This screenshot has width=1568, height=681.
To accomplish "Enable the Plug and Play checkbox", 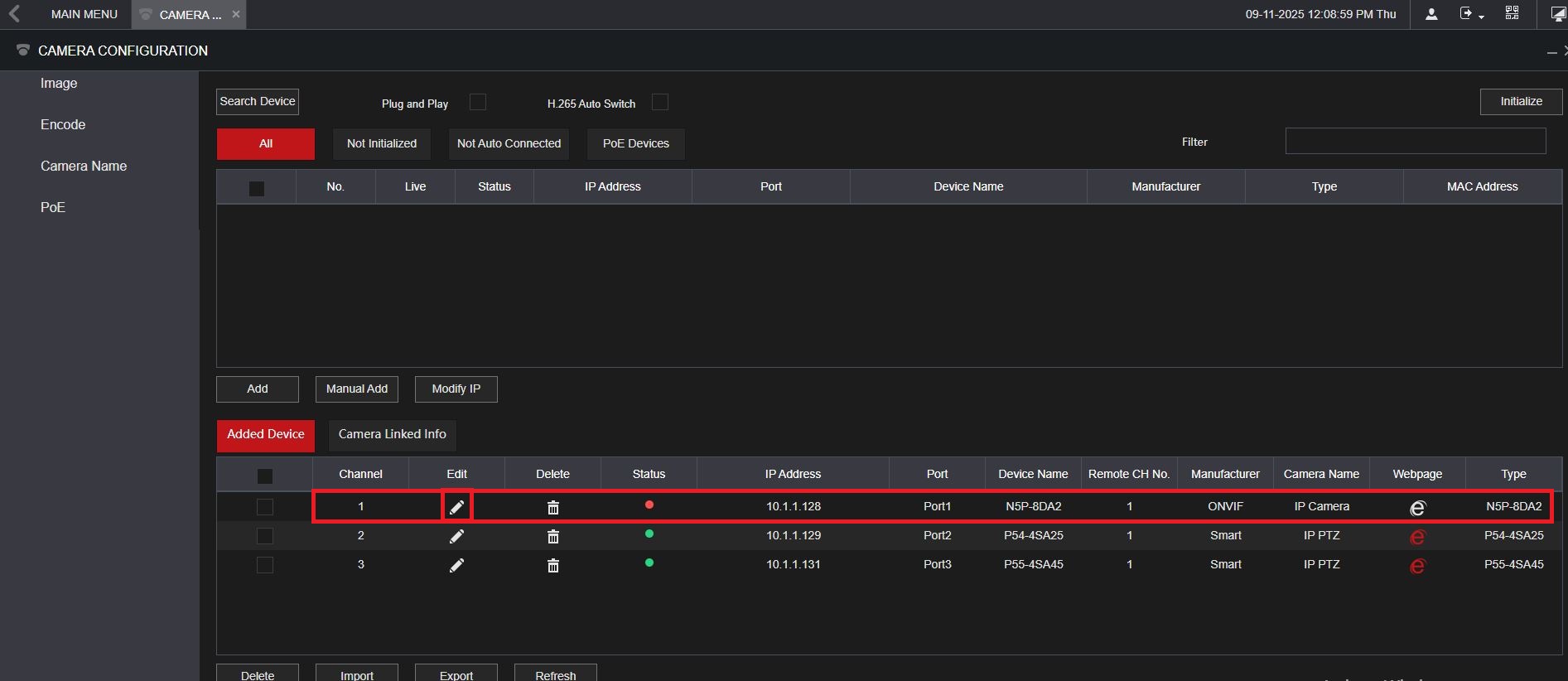I will point(478,102).
